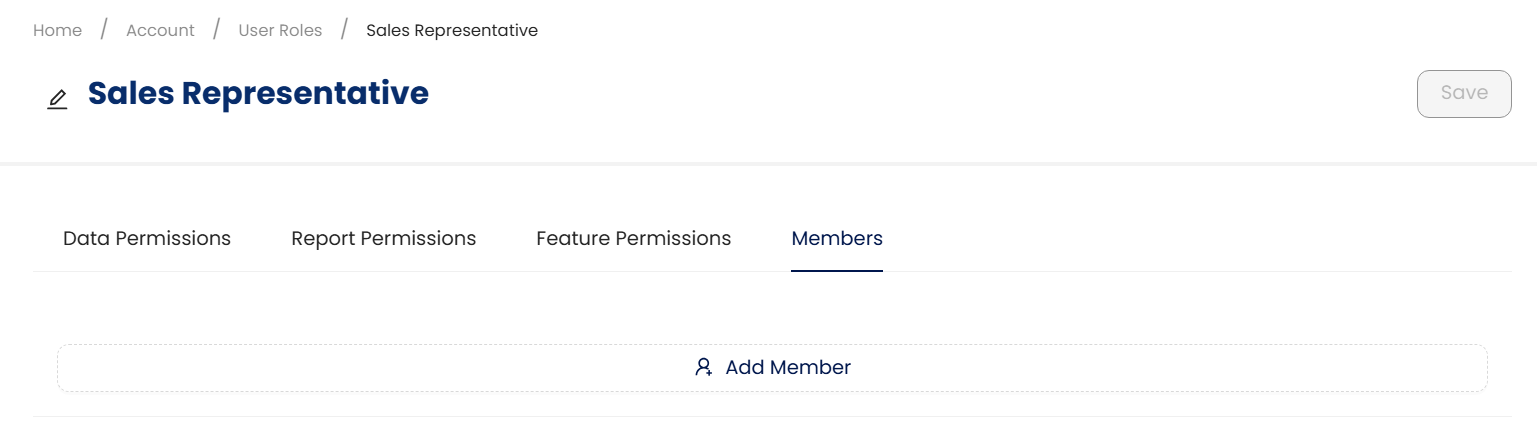Viewport: 1537px width, 431px height.
Task: Click the pencil edit icon beside the role title
Action: point(57,99)
